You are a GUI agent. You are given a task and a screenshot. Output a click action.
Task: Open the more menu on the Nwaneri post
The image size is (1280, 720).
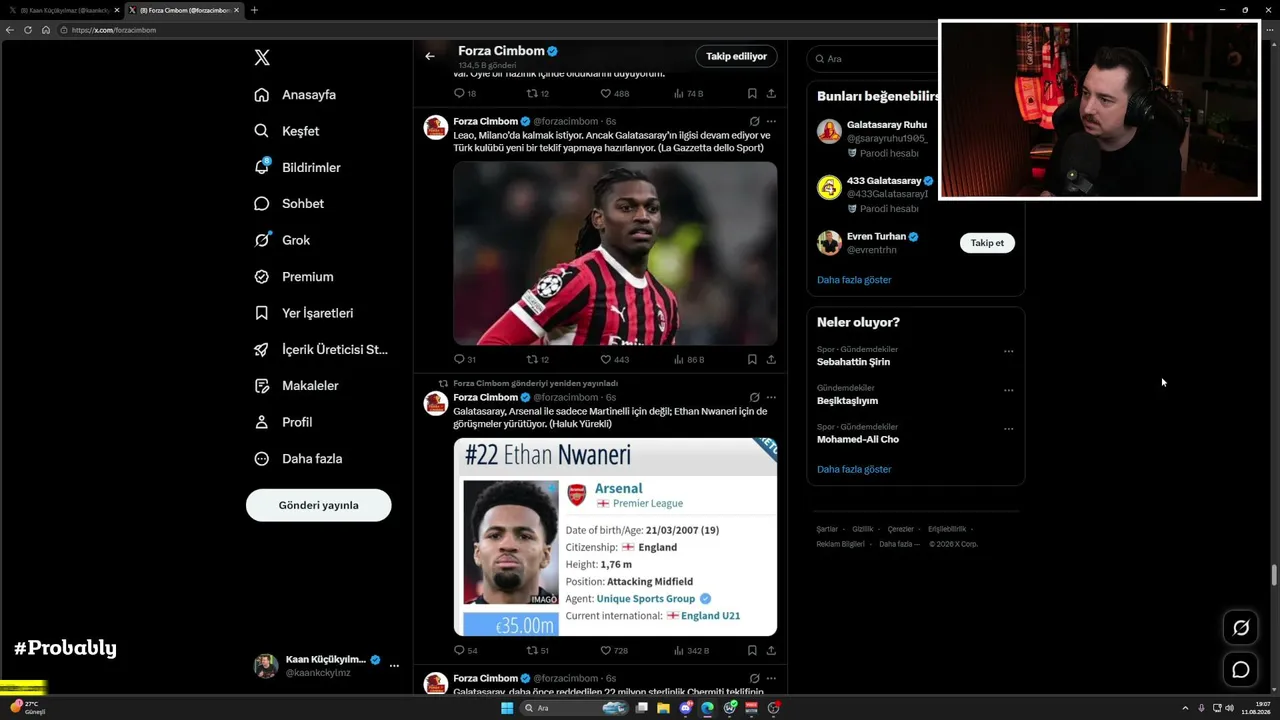pos(771,397)
